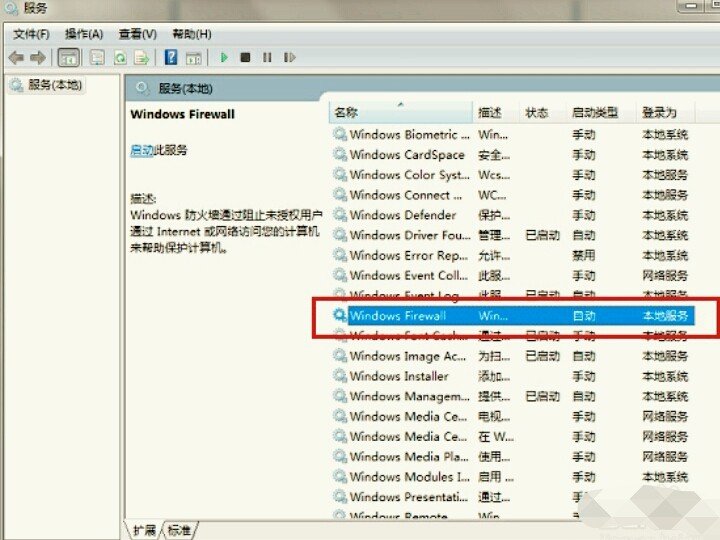Click the Services window title icon
This screenshot has width=720, height=540.
click(11, 8)
